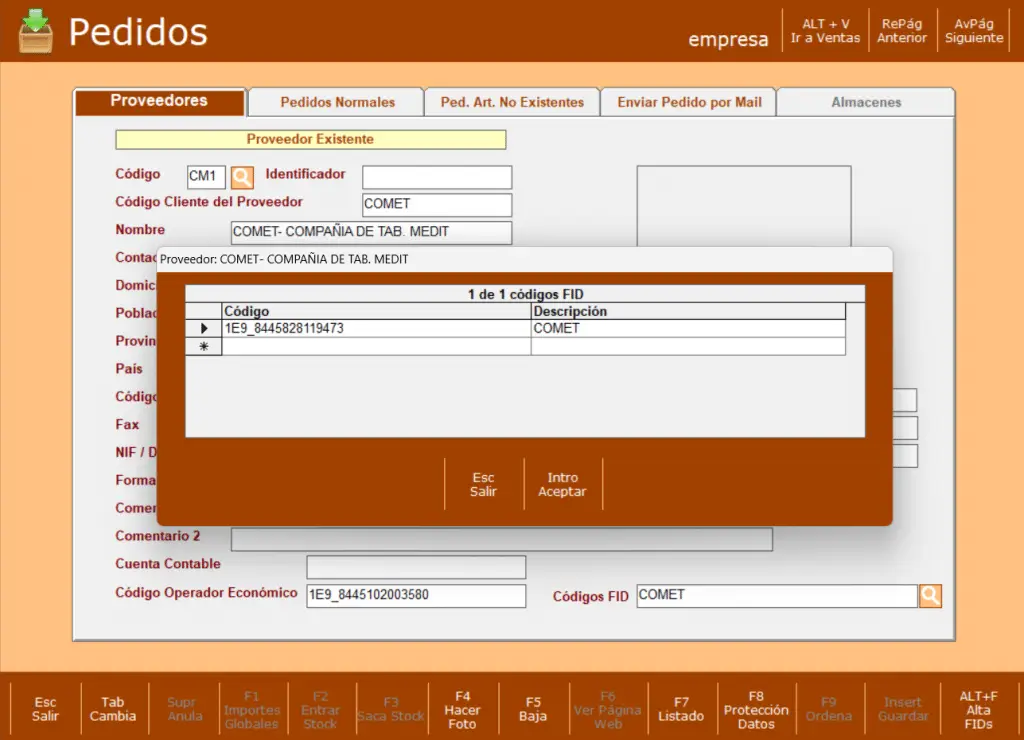This screenshot has width=1024, height=740.
Task: Open Códigos FID search magnifier icon
Action: (x=930, y=596)
